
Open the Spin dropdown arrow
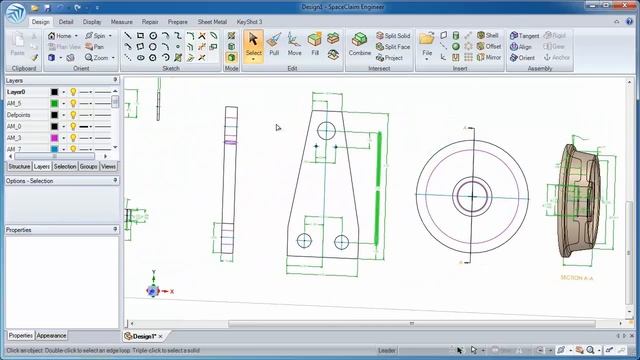[110, 36]
